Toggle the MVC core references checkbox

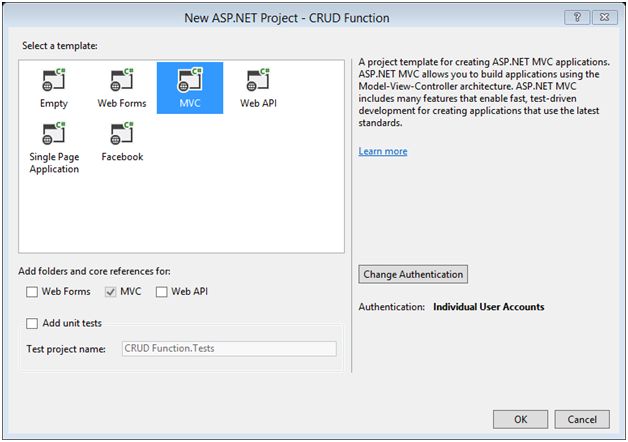pyautogui.click(x=111, y=291)
